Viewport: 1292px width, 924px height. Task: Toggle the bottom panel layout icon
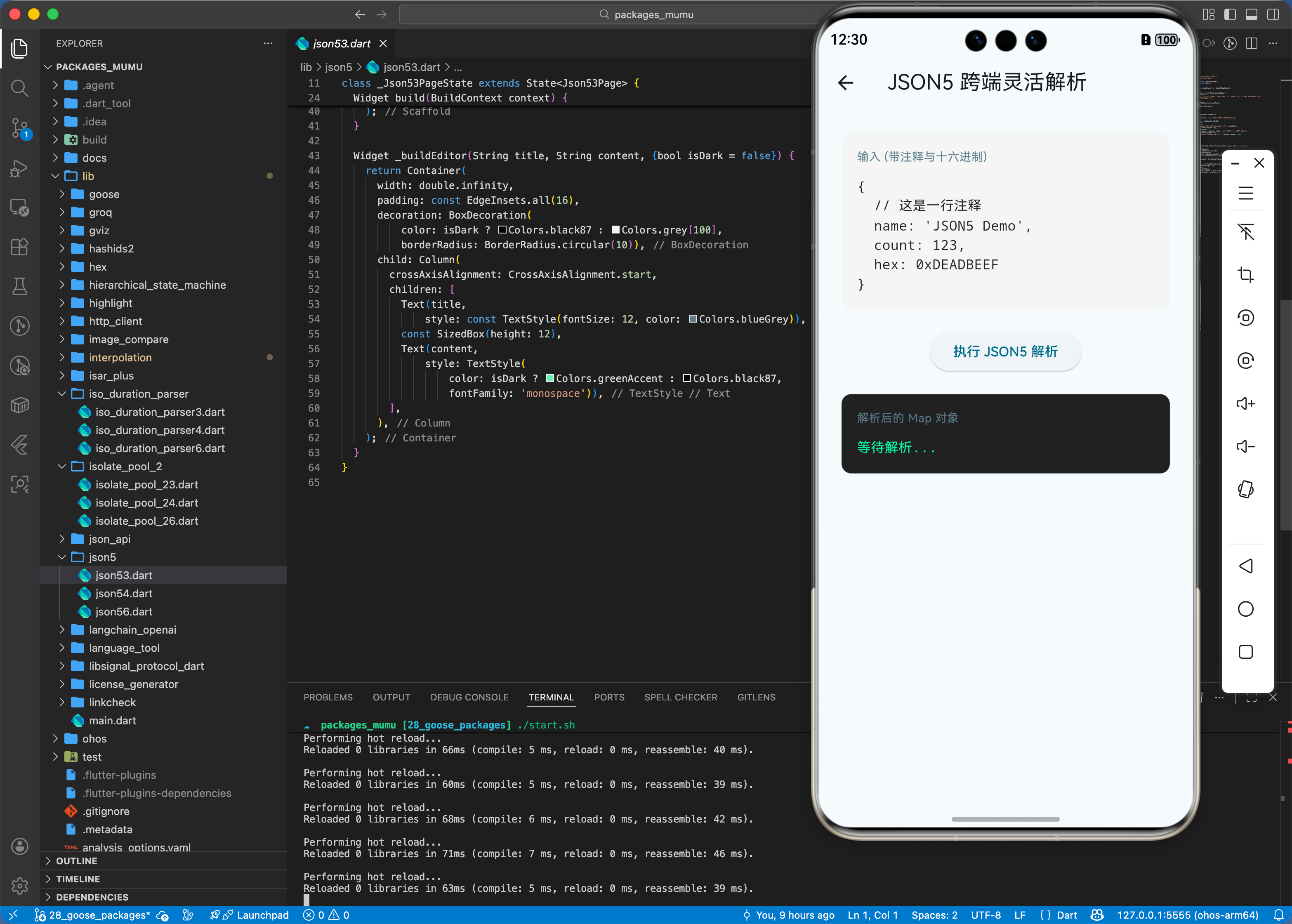(x=1252, y=14)
